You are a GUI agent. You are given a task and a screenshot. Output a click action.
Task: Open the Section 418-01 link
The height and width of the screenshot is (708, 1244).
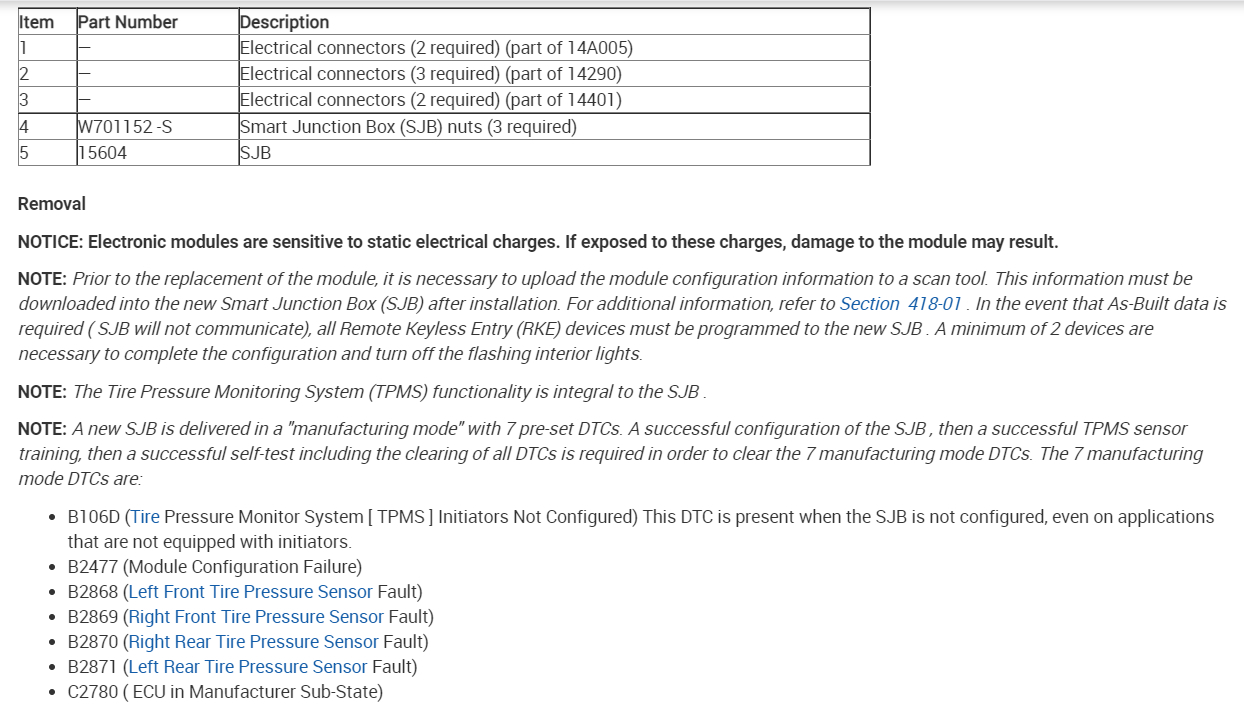900,304
